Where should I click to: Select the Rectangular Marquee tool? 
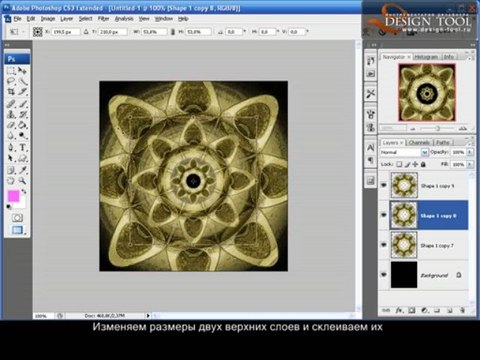(11, 71)
